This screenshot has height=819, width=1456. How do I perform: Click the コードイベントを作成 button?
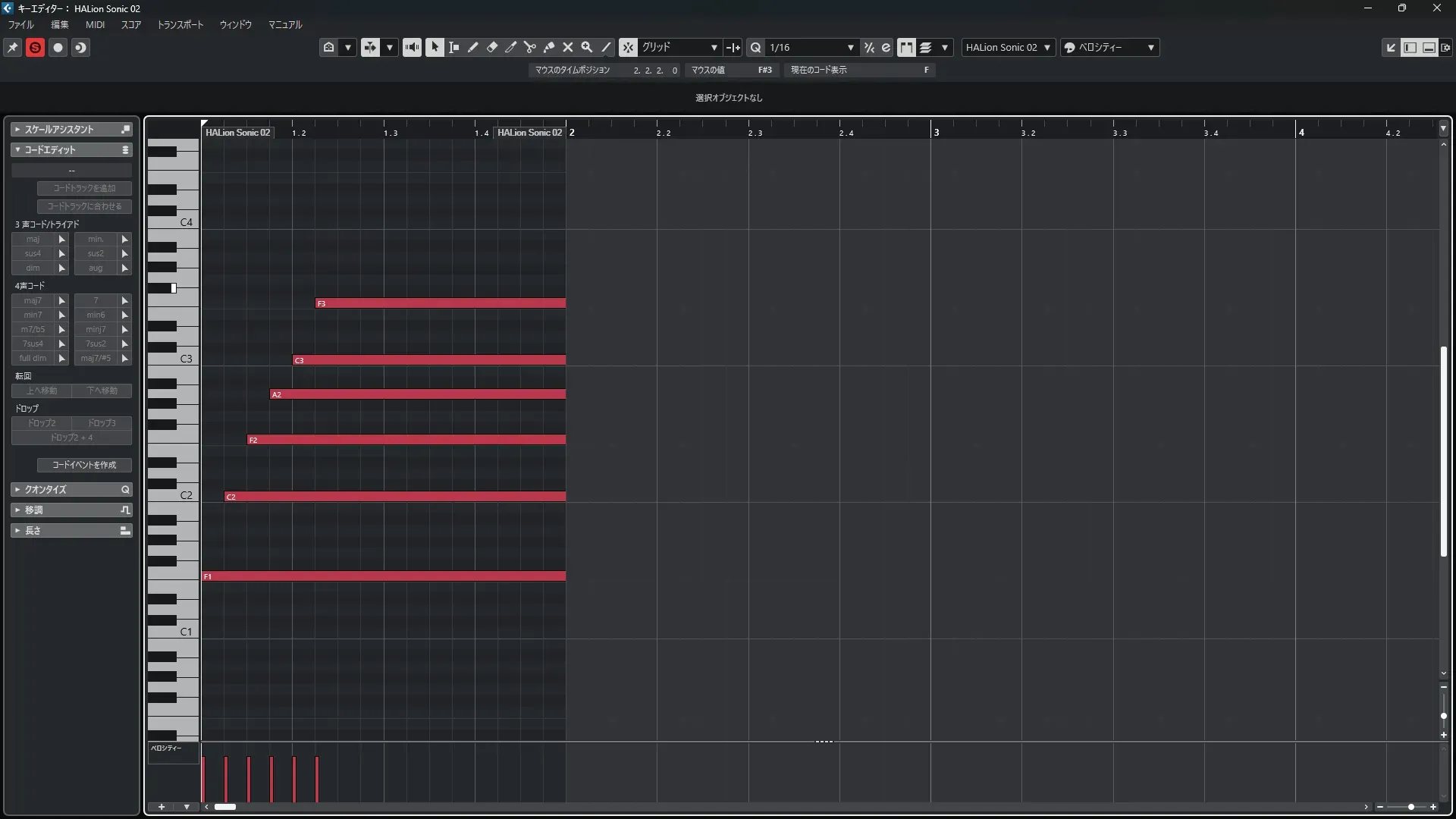pos(84,465)
